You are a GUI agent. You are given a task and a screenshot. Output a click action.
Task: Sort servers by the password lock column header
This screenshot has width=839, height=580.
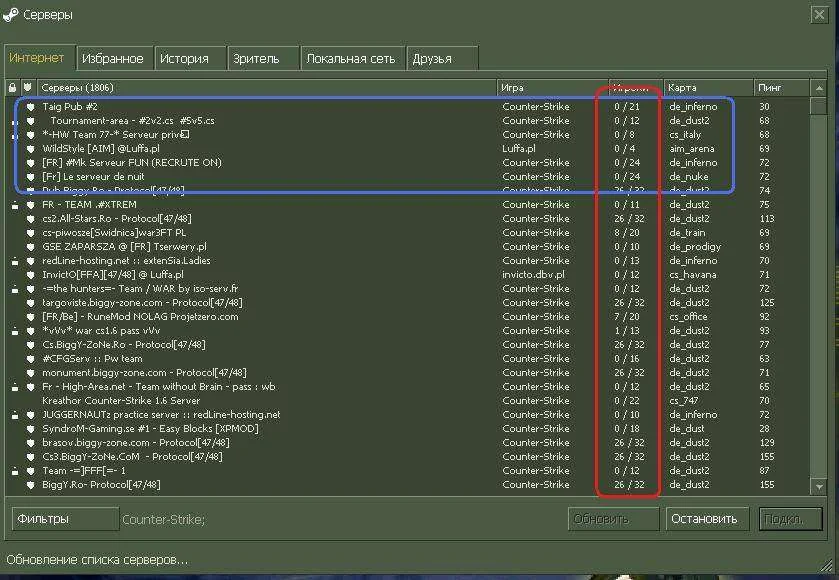click(12, 87)
